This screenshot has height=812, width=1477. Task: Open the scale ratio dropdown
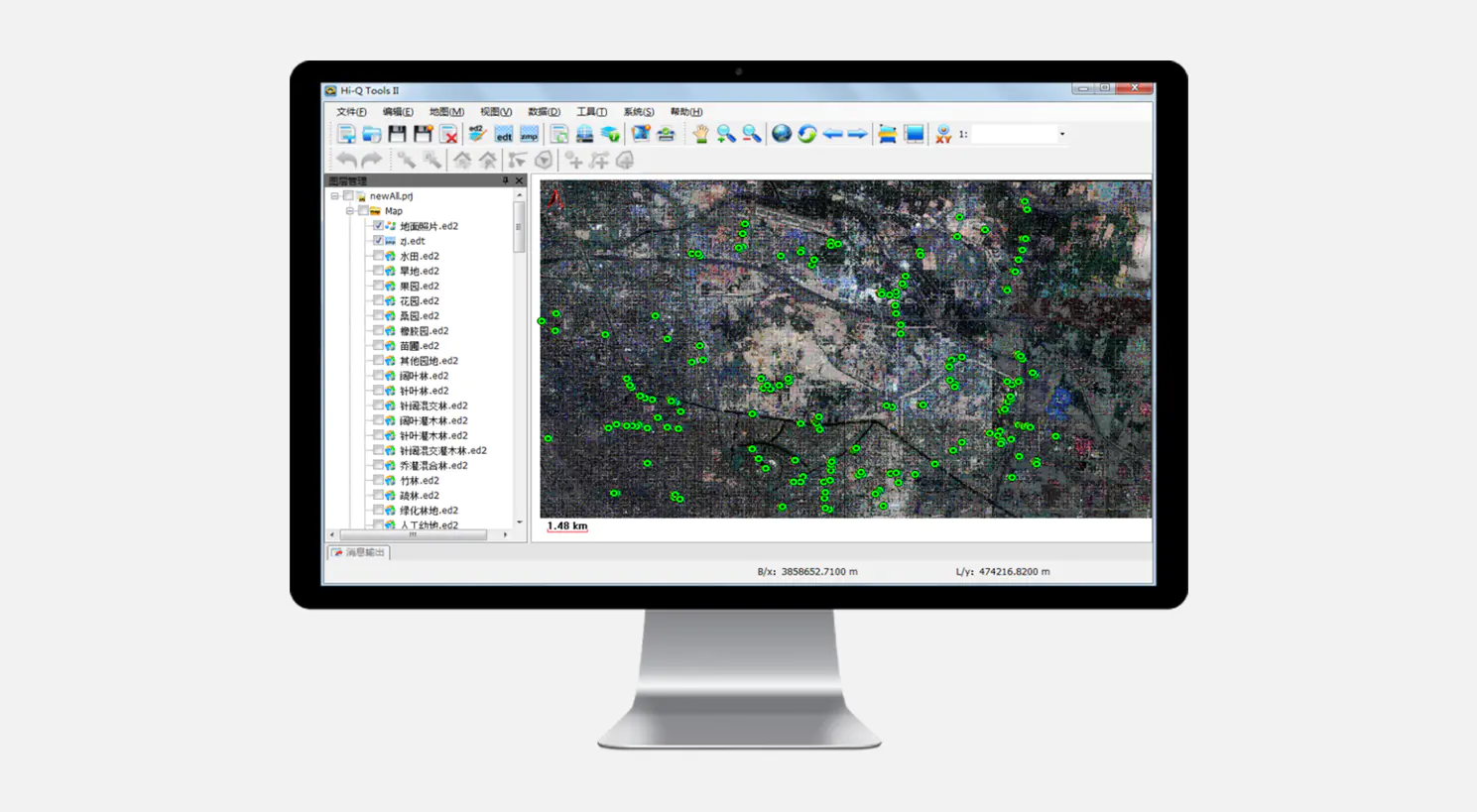(1061, 134)
